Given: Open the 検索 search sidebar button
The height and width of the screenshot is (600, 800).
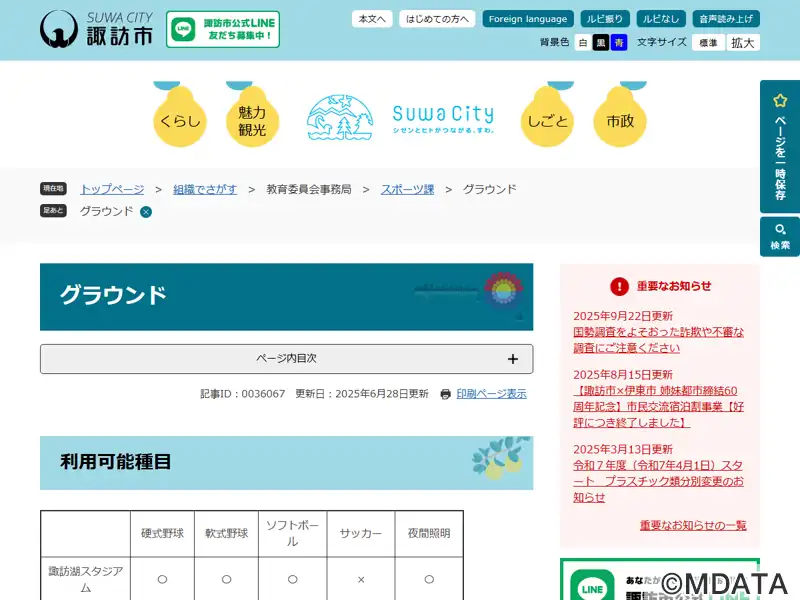Looking at the screenshot, I should coord(780,237).
